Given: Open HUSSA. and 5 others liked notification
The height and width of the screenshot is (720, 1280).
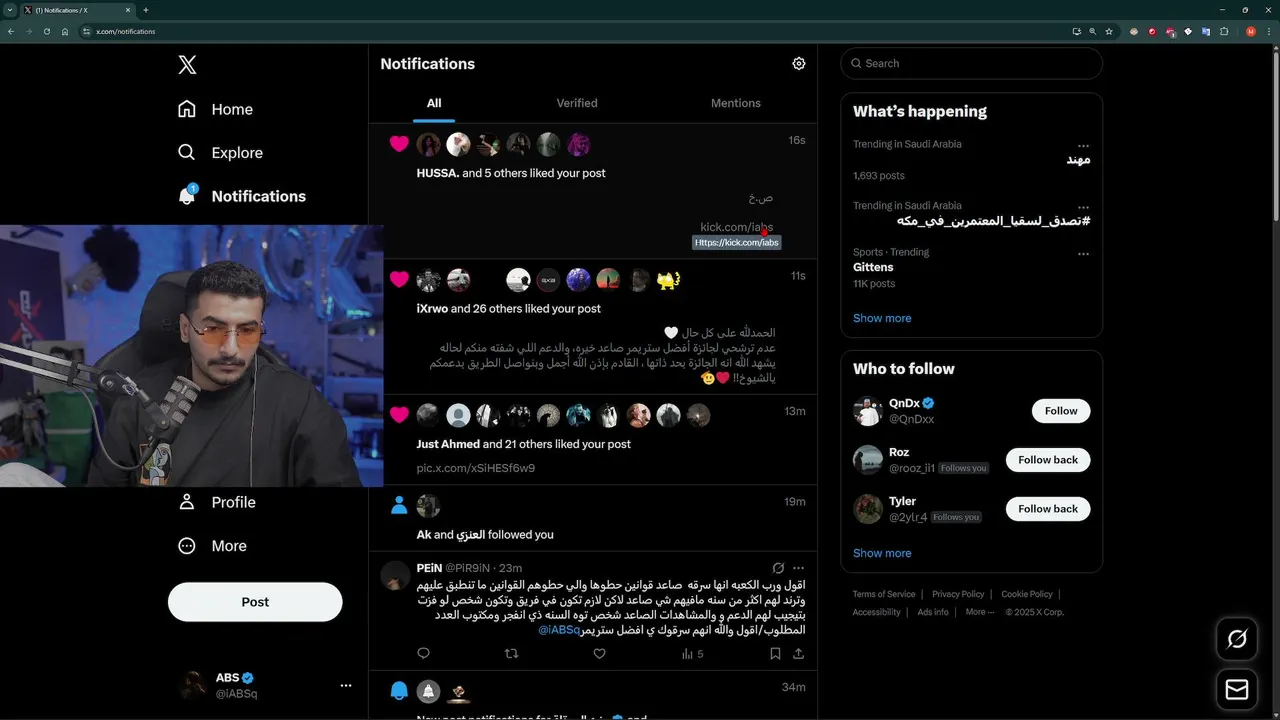Looking at the screenshot, I should click(593, 192).
